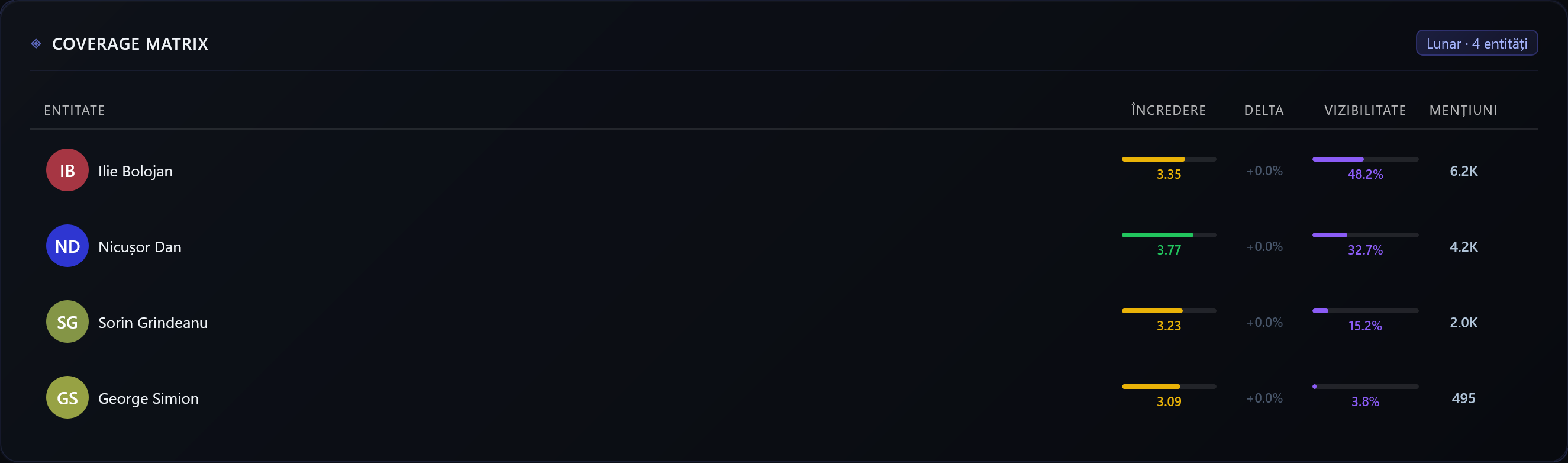Screen dimensions: 1568x463
Task: Click the green trust bar showing 3.77
Action: pos(1169,235)
